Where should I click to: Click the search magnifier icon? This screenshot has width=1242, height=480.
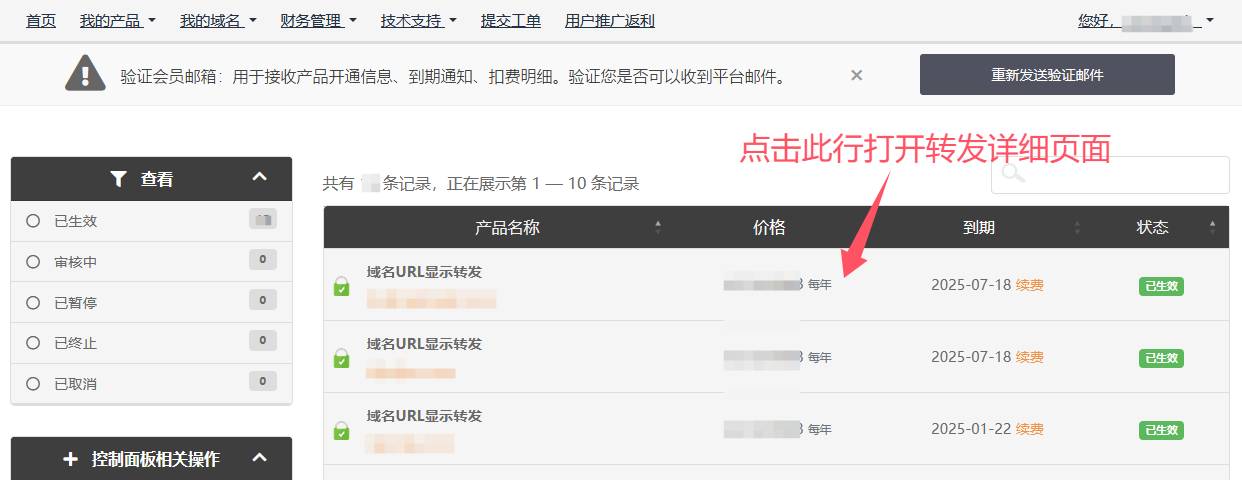pyautogui.click(x=1013, y=174)
